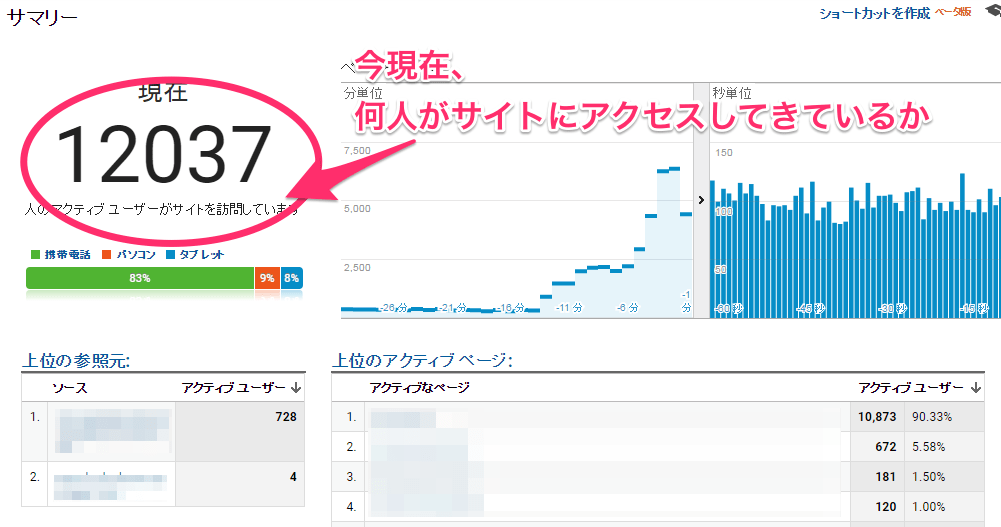Select the green 83% device bar segment
Viewport: 1001px width, 527px height.
coord(139,279)
